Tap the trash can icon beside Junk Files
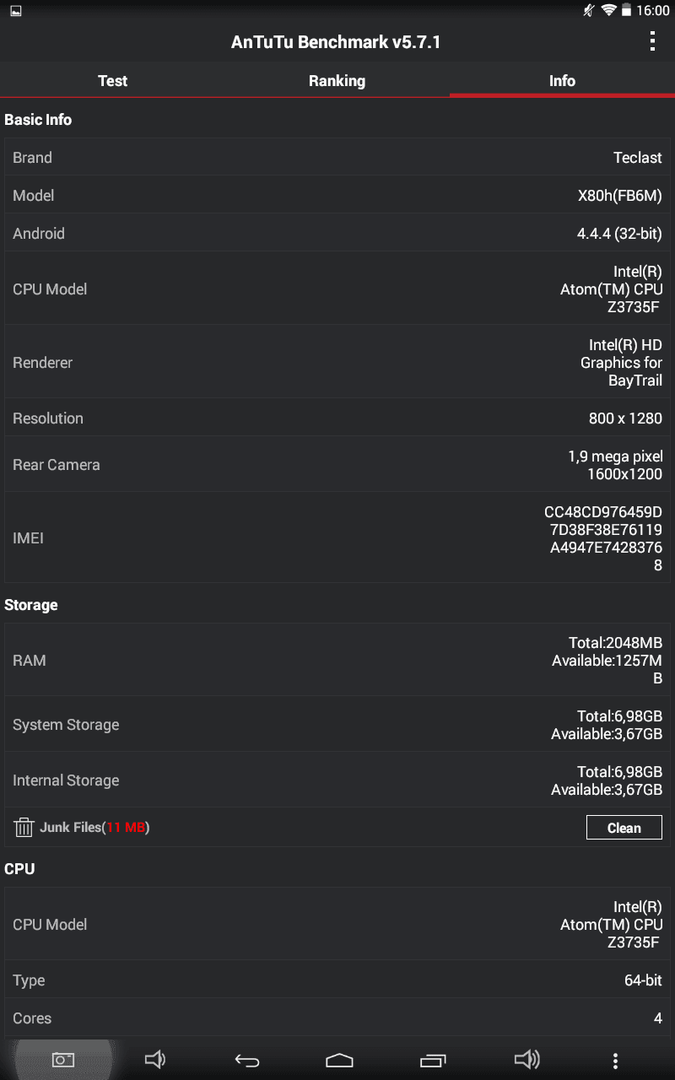This screenshot has width=675, height=1080. (23, 827)
